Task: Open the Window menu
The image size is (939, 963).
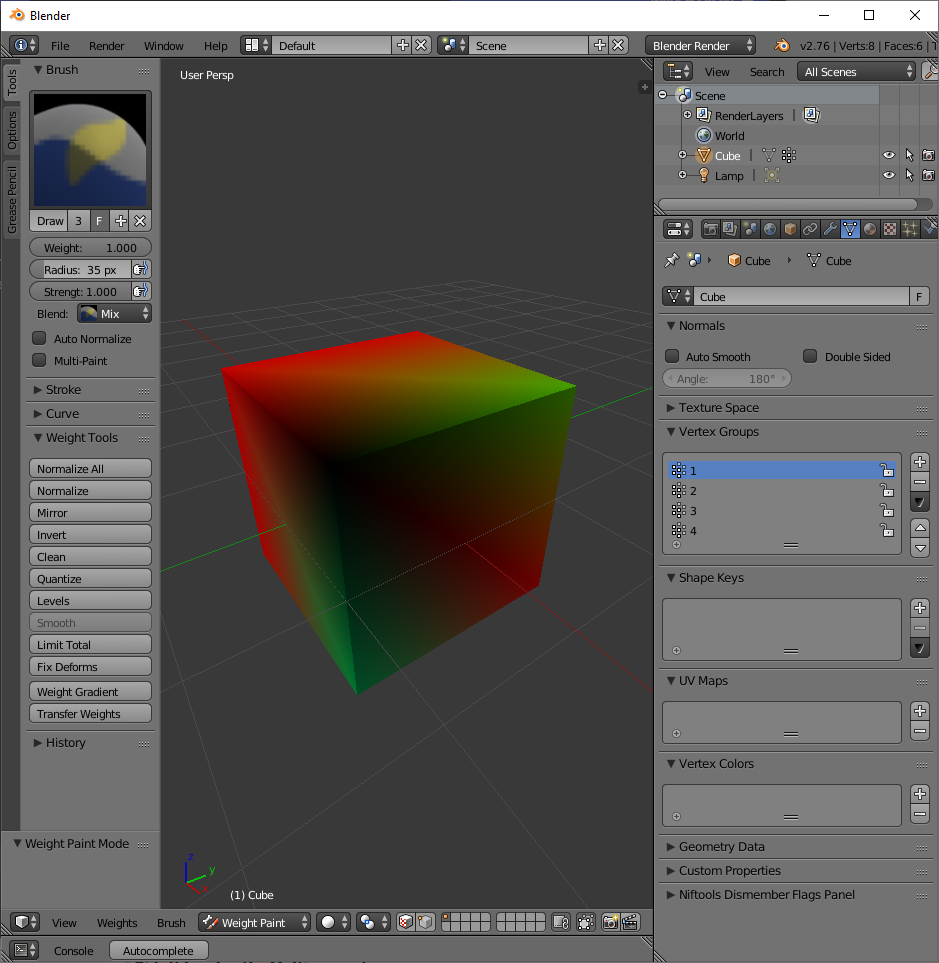Action: point(163,46)
